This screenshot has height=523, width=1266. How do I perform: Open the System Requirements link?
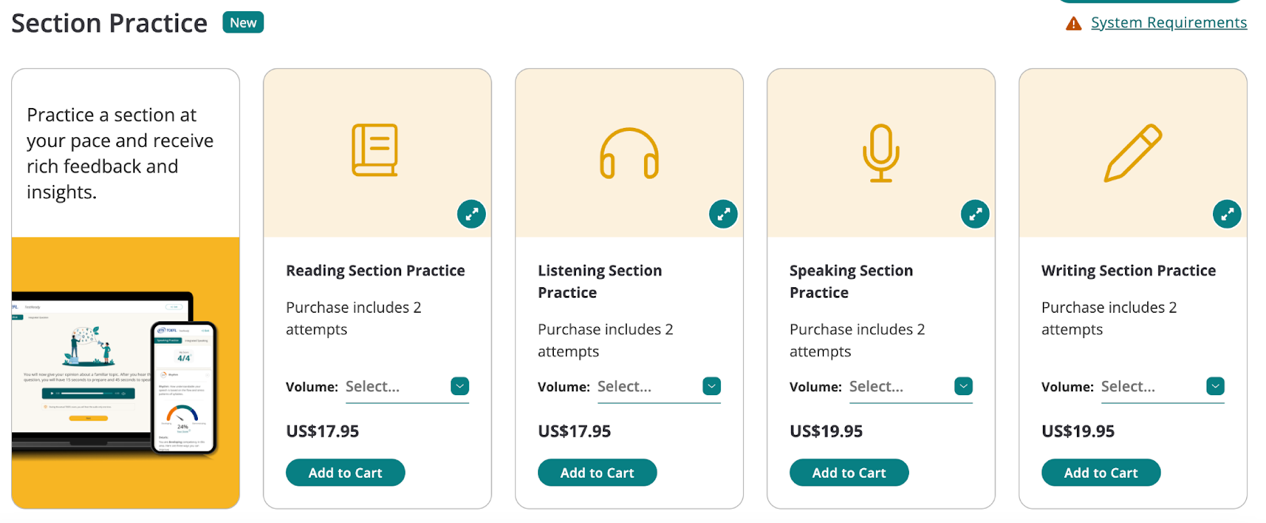(x=1168, y=23)
